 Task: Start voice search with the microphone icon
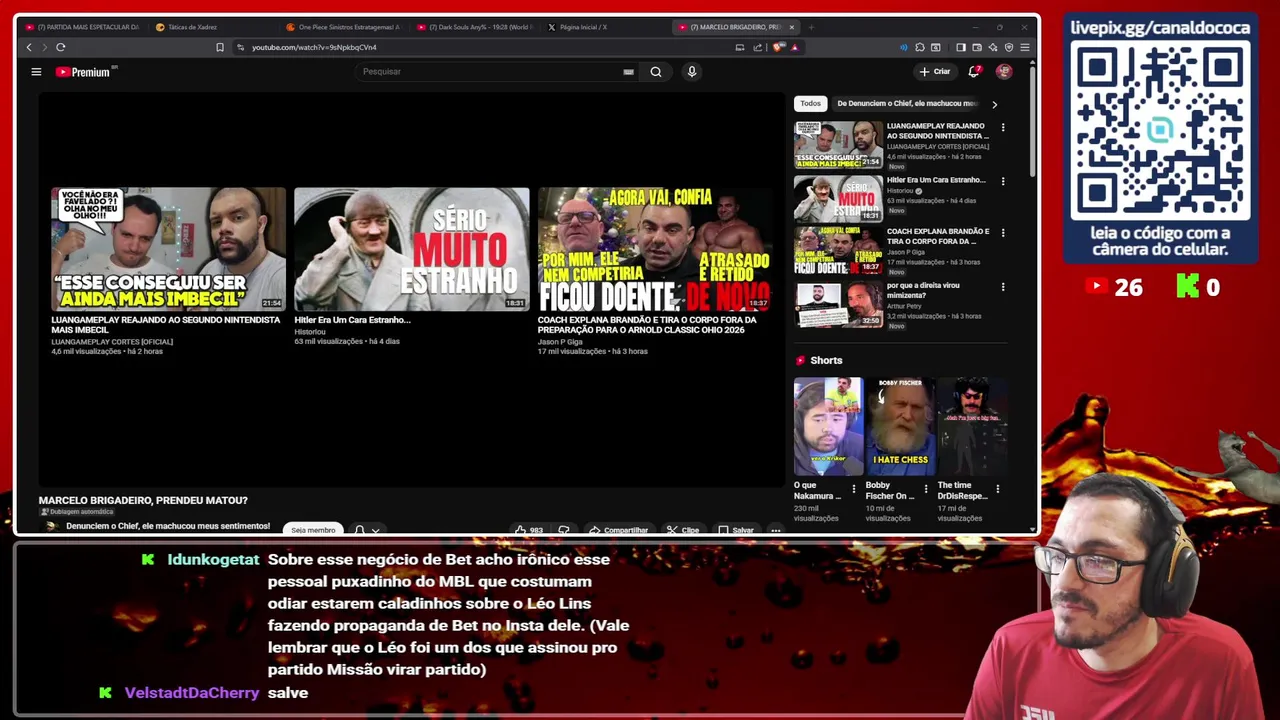[691, 72]
